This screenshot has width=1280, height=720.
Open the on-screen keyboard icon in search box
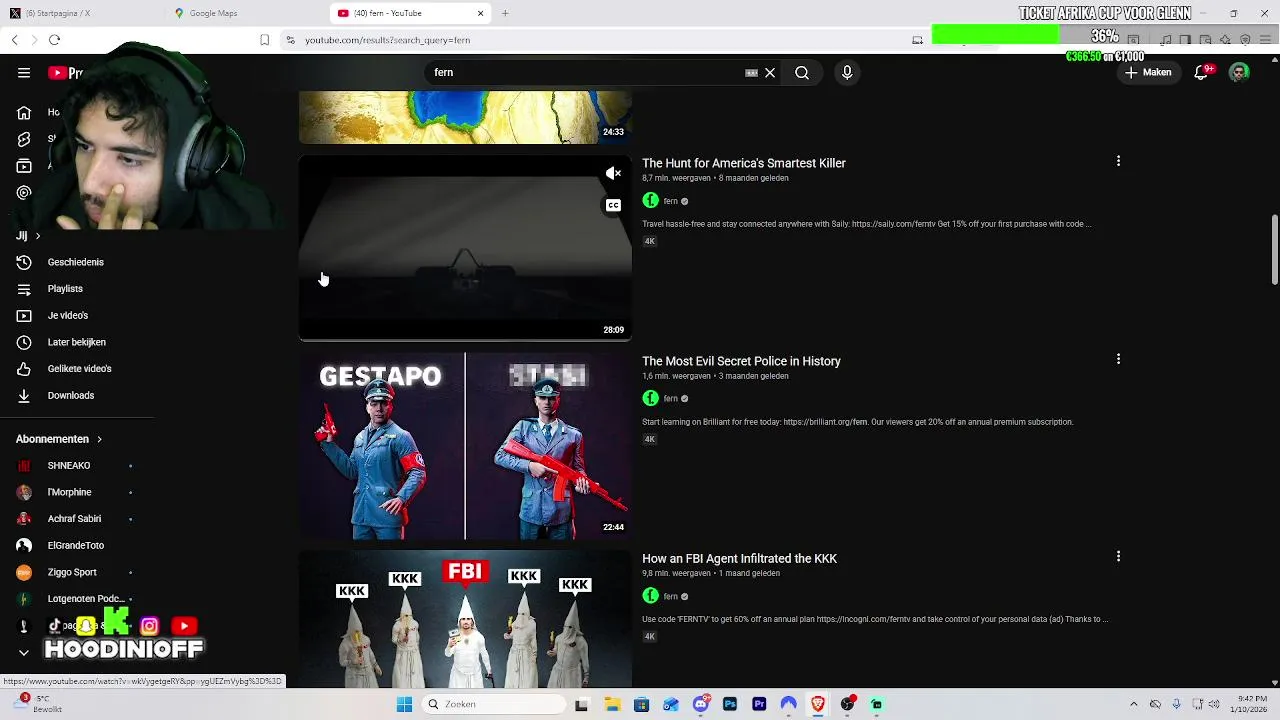[x=751, y=72]
